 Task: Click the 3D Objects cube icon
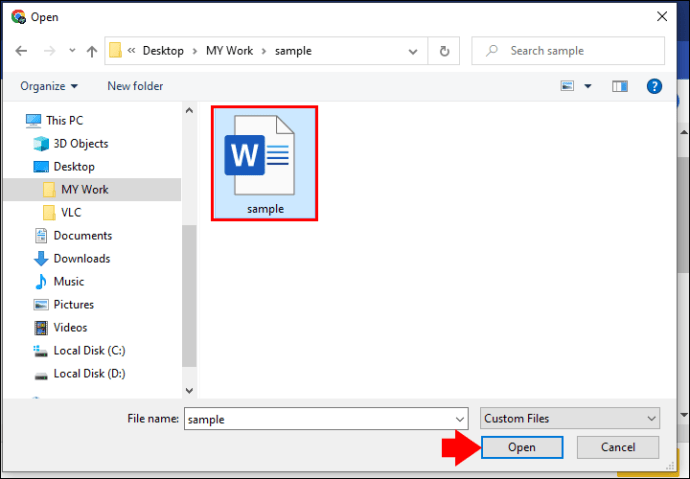(x=41, y=144)
